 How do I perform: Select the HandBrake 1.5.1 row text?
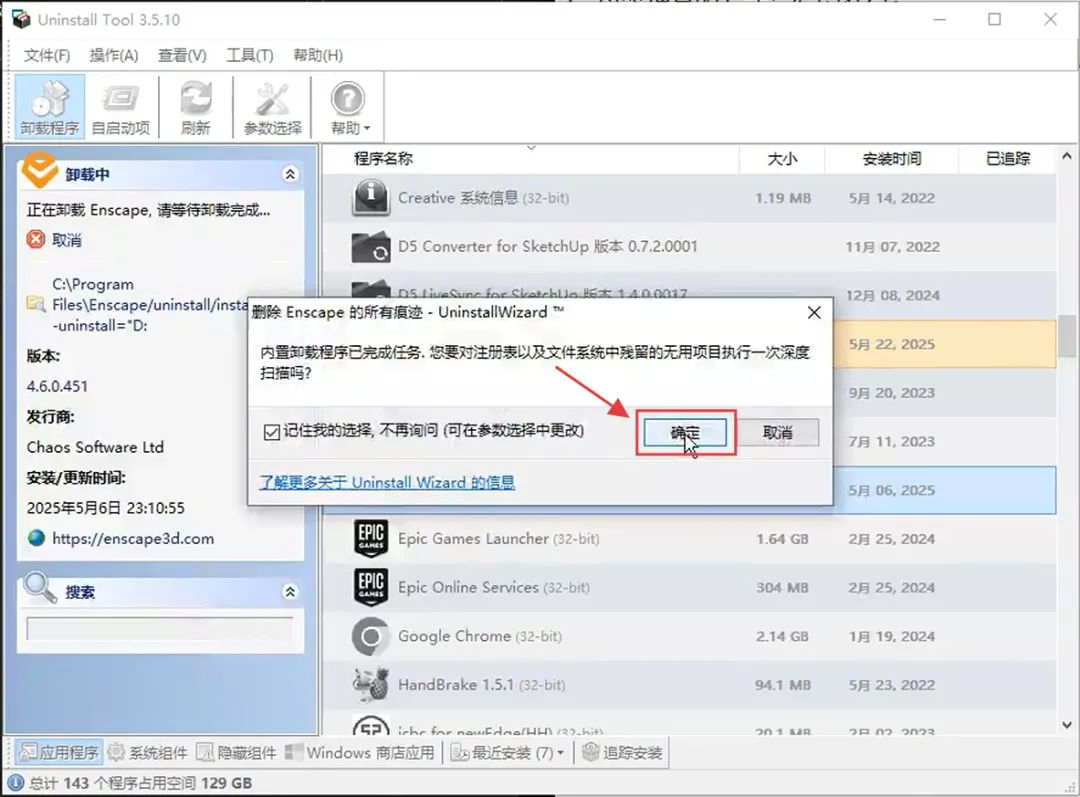482,685
